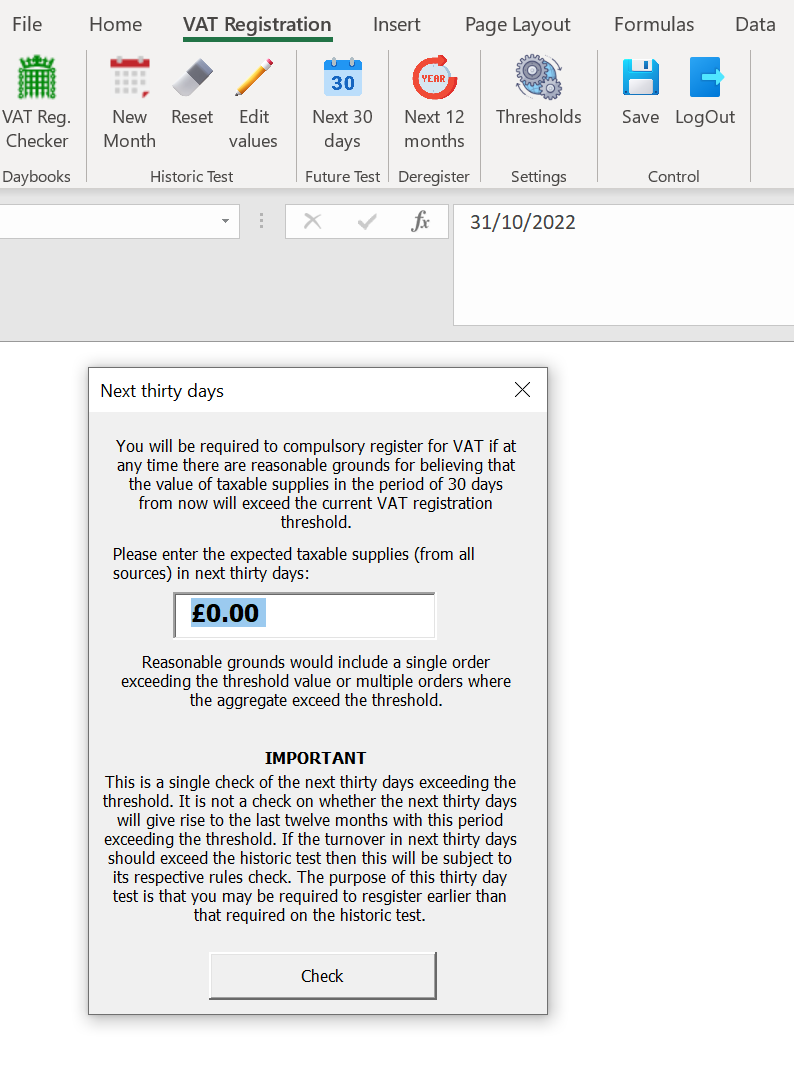Click the Settings group label

pyautogui.click(x=538, y=177)
